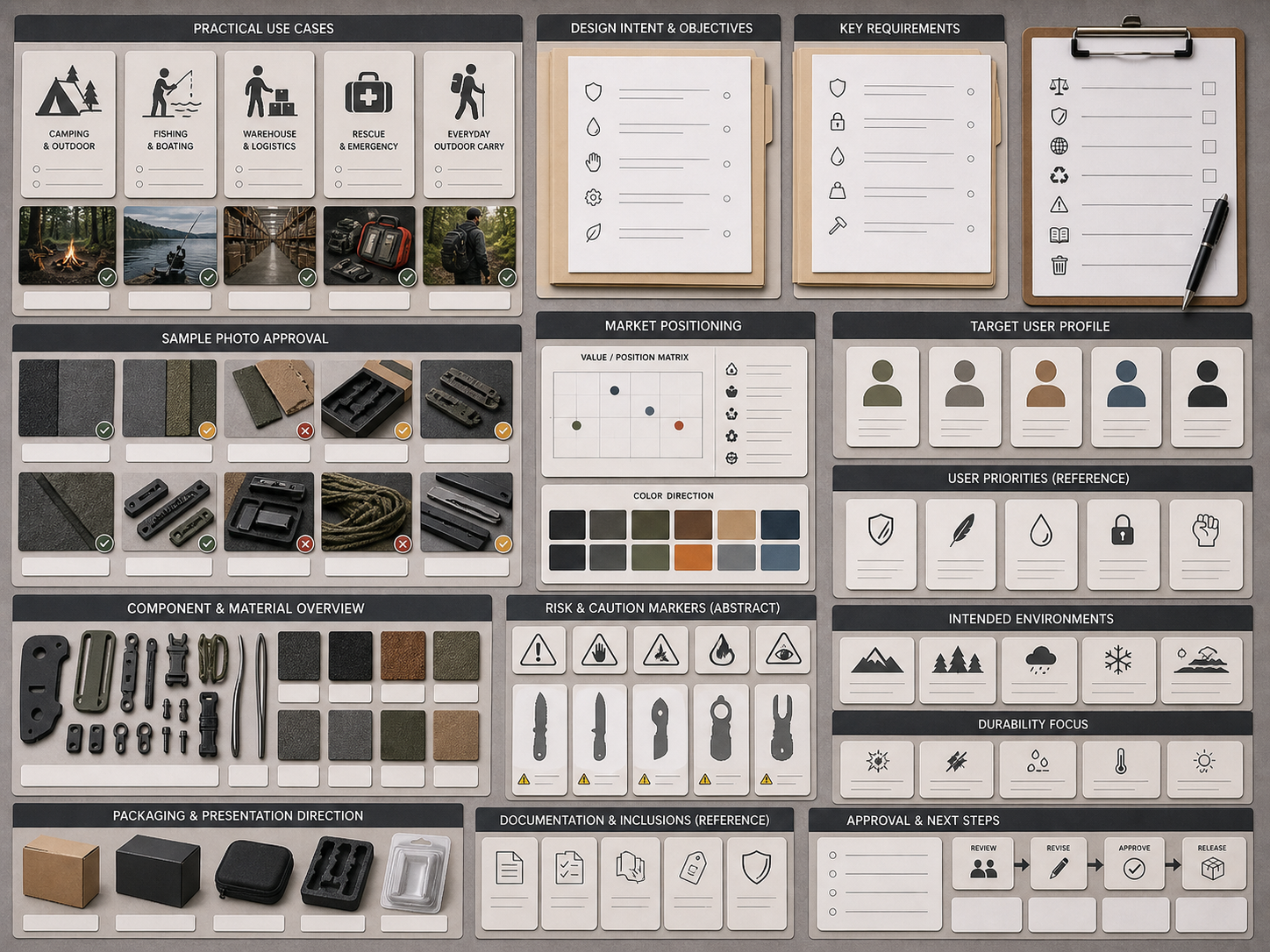Screen dimensions: 1270x952
Task: Open the campfire photo under Camping & Outdoor
Action: coord(68,245)
